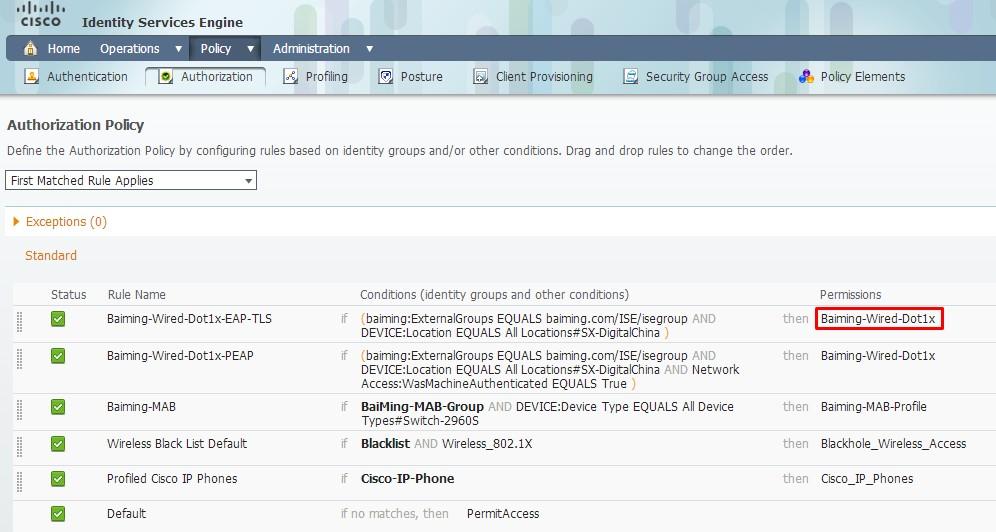Click the Status column header

(x=69, y=295)
